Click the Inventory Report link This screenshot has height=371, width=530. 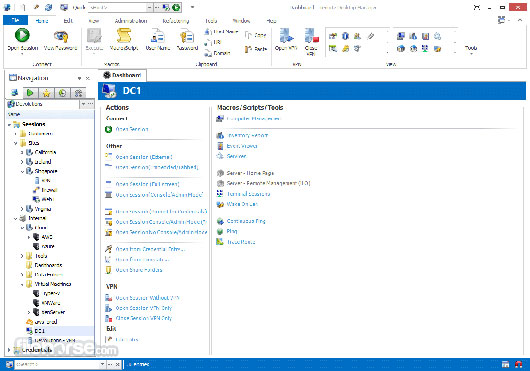point(247,135)
